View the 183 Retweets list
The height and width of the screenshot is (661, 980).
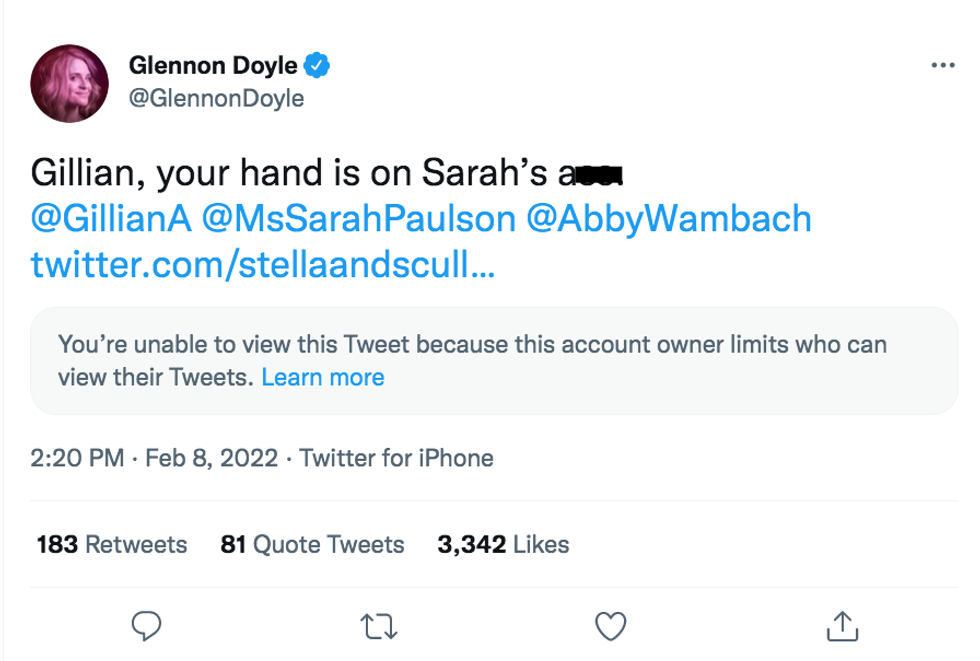coord(112,545)
